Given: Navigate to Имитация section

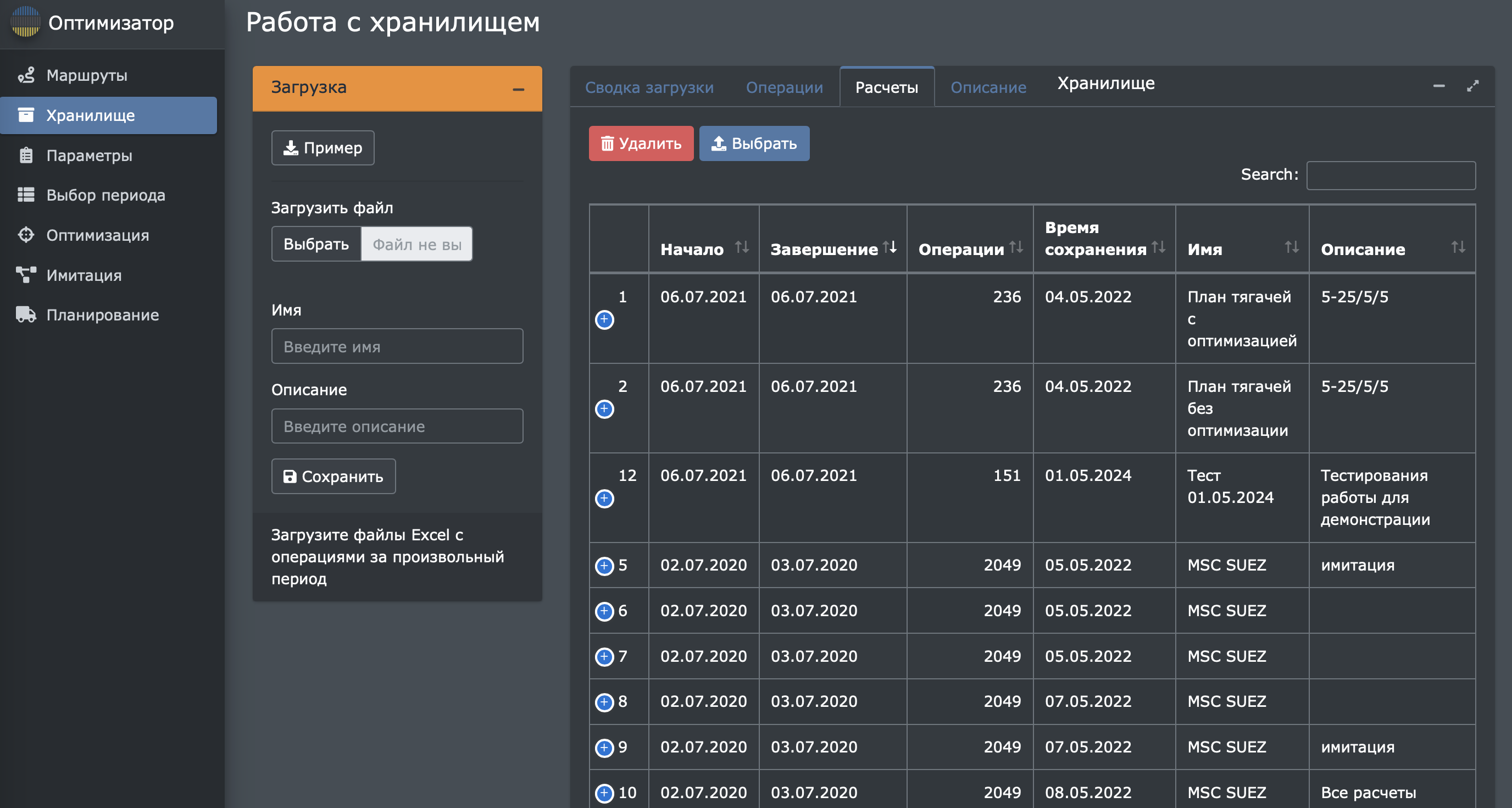Looking at the screenshot, I should [x=84, y=275].
